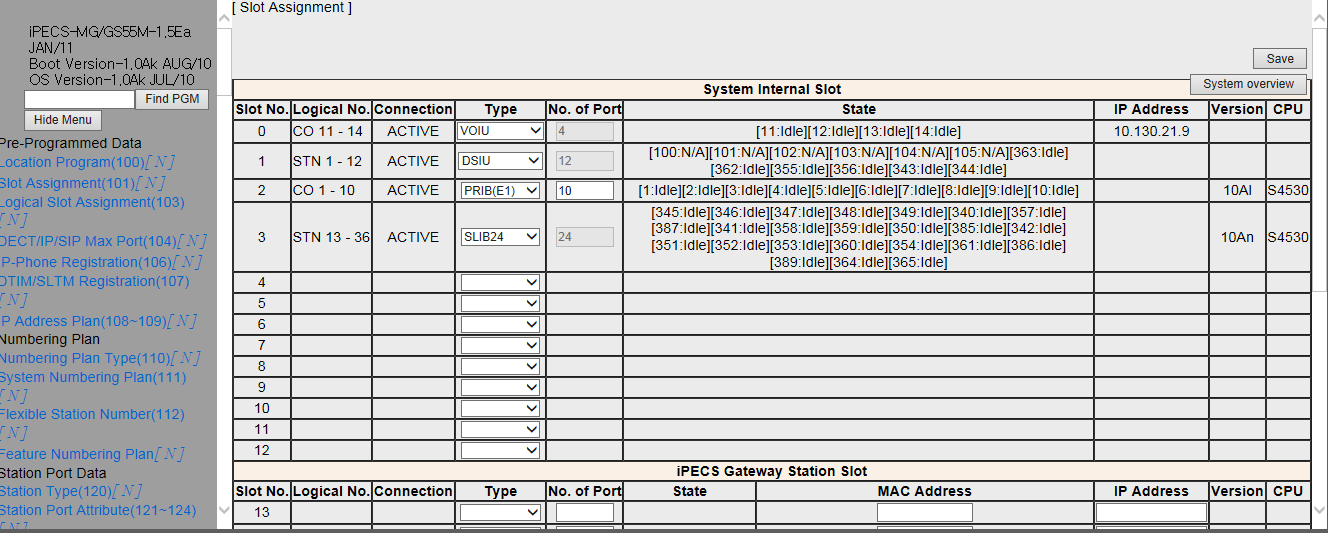Screen dimensions: 1328x533
Task: Open the System overview page
Action: coord(1248,84)
